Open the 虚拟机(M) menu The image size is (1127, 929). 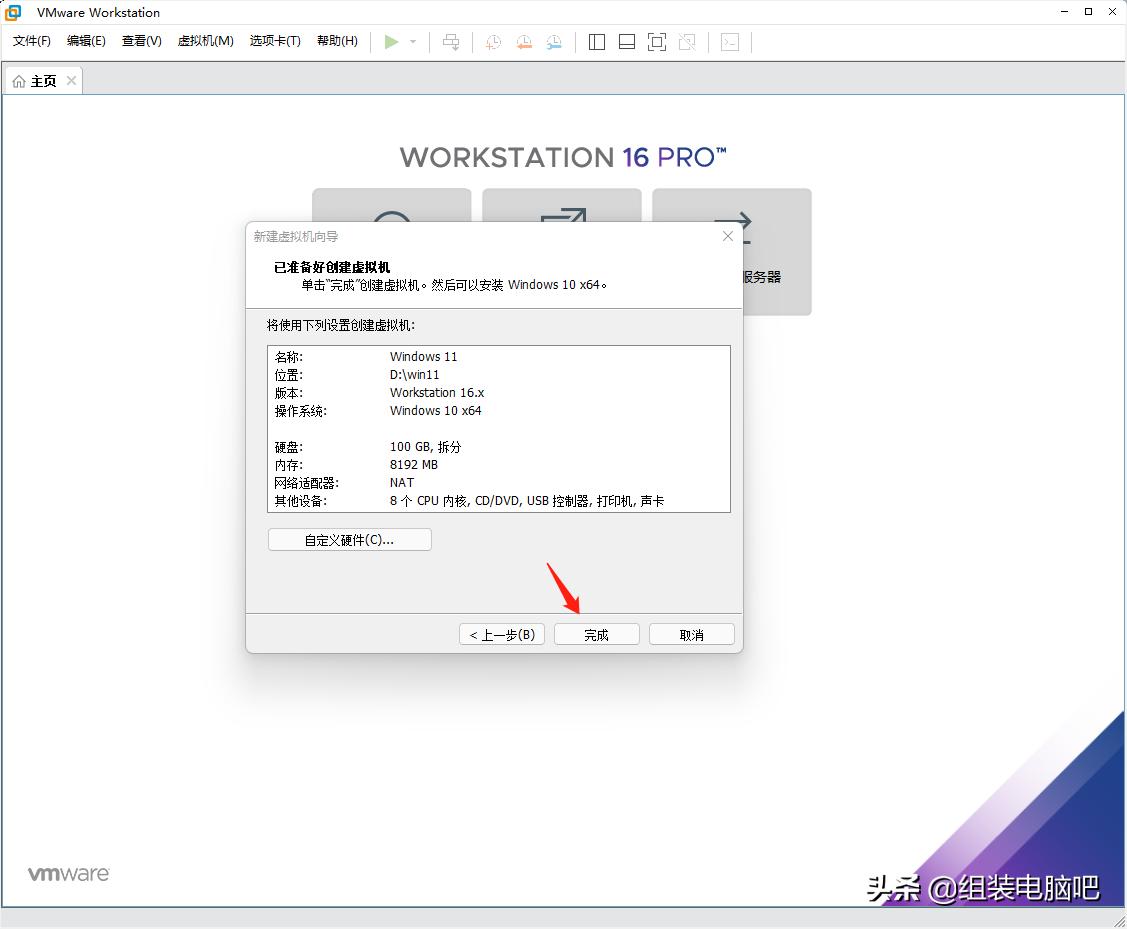pos(205,42)
